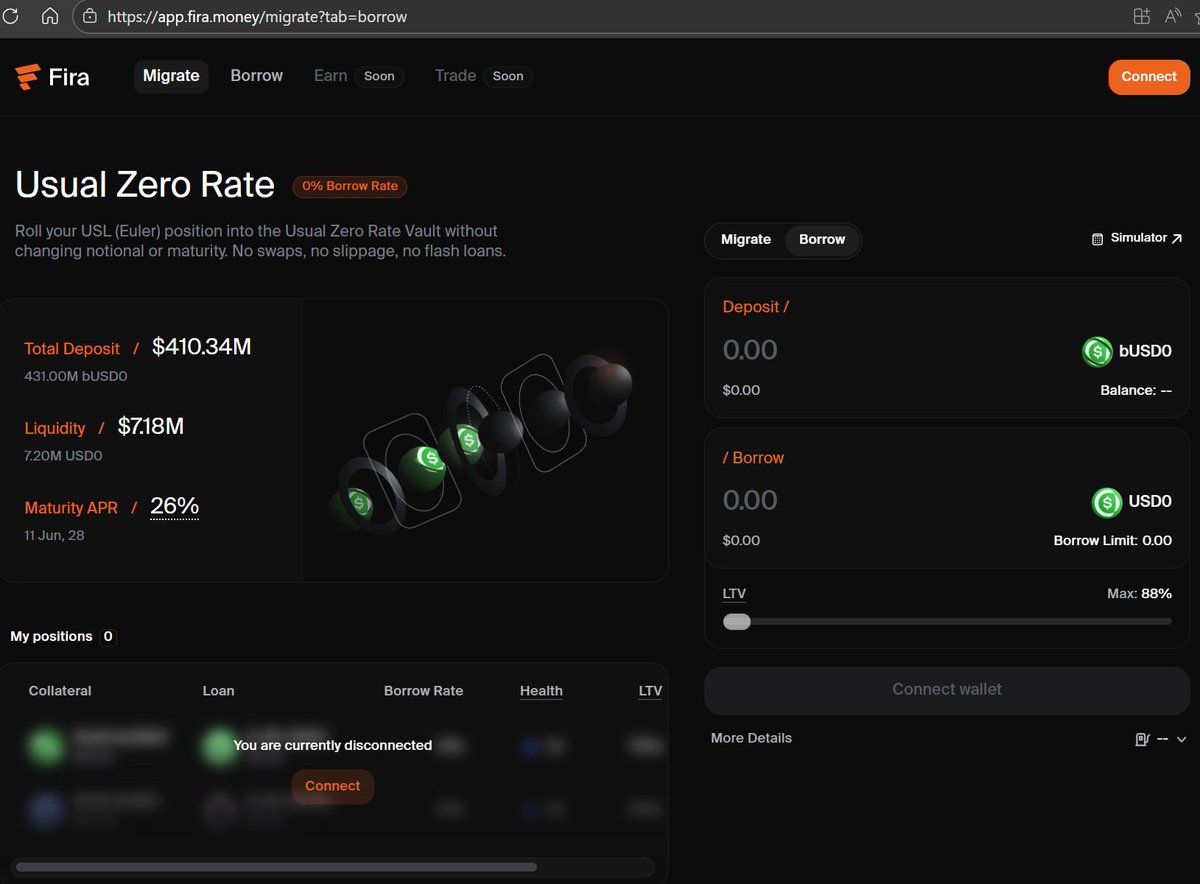Click the 0% Borrow Rate badge
This screenshot has height=884, width=1200.
pyautogui.click(x=350, y=186)
